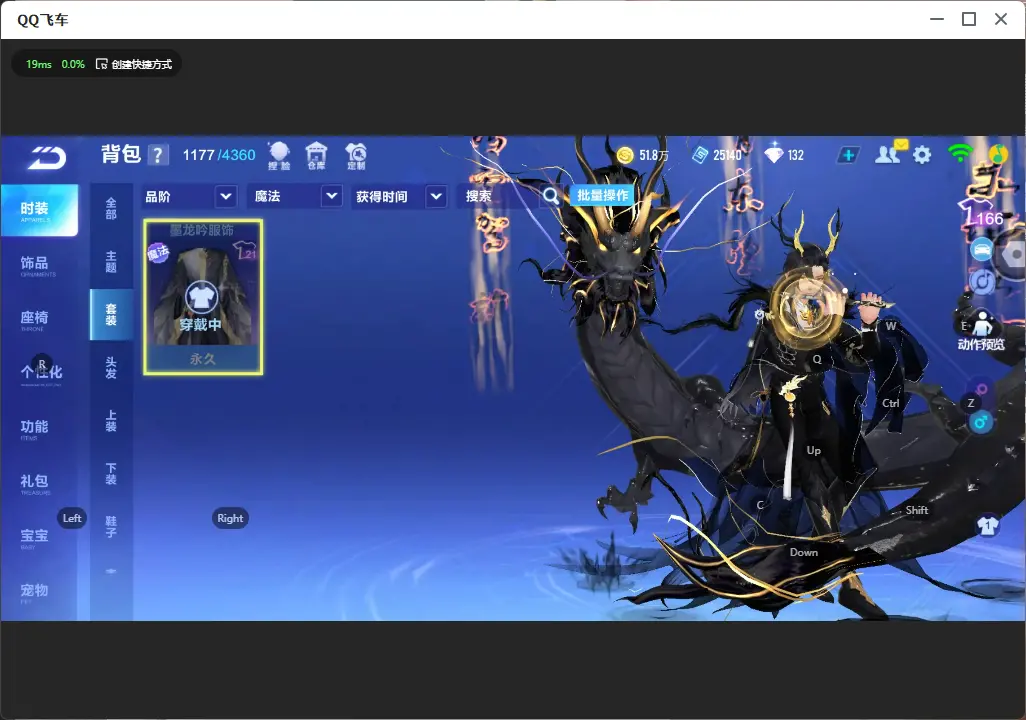Viewport: 1026px width, 720px height.
Task: Click the circular music note icon
Action: click(982, 281)
